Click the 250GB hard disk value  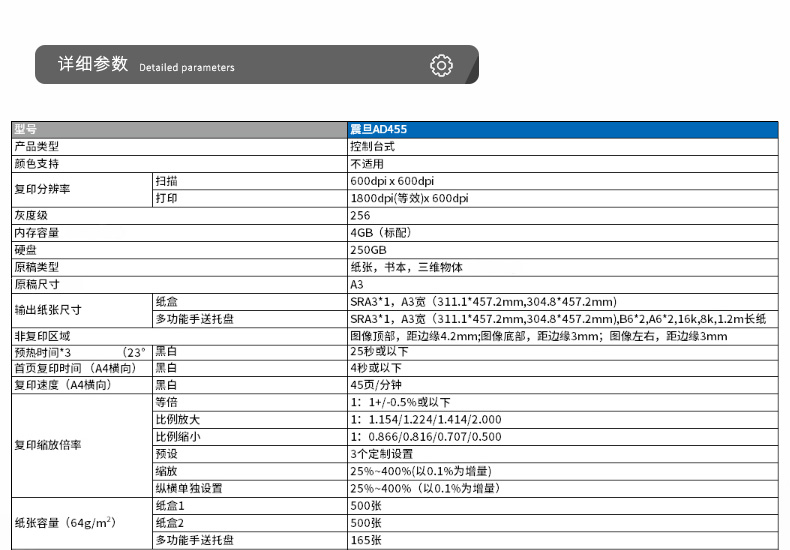(x=368, y=250)
